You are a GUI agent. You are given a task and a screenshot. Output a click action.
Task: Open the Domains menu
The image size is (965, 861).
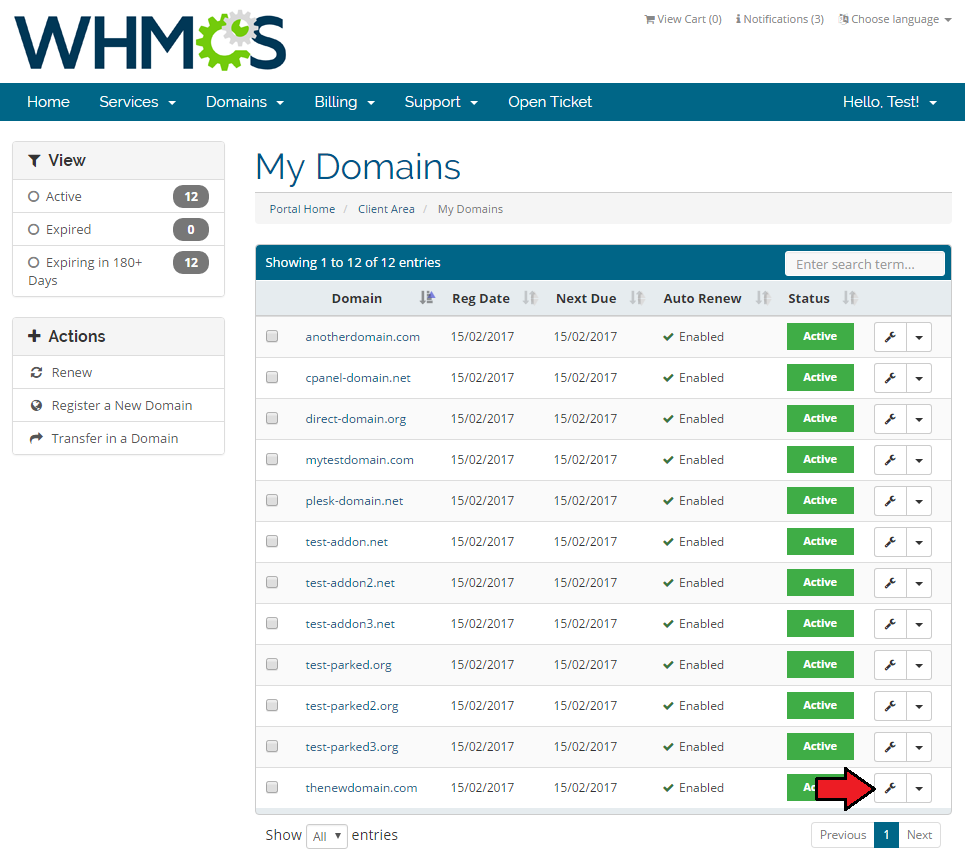(x=244, y=102)
